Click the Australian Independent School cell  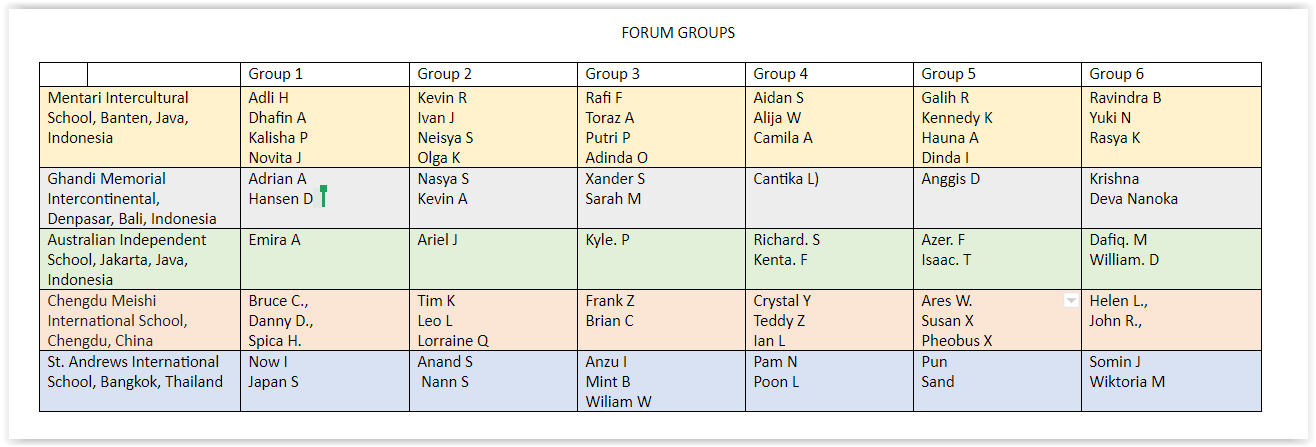pyautogui.click(x=140, y=259)
